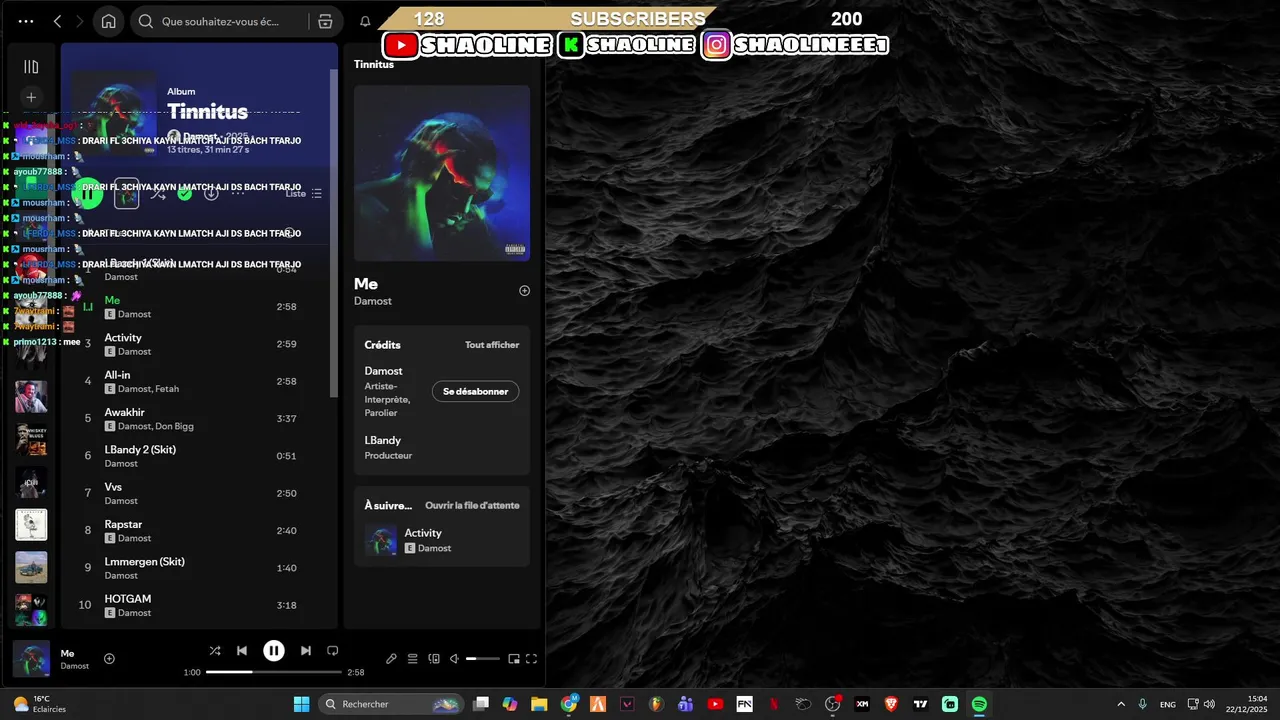Open File Explorer from taskbar

tap(539, 704)
